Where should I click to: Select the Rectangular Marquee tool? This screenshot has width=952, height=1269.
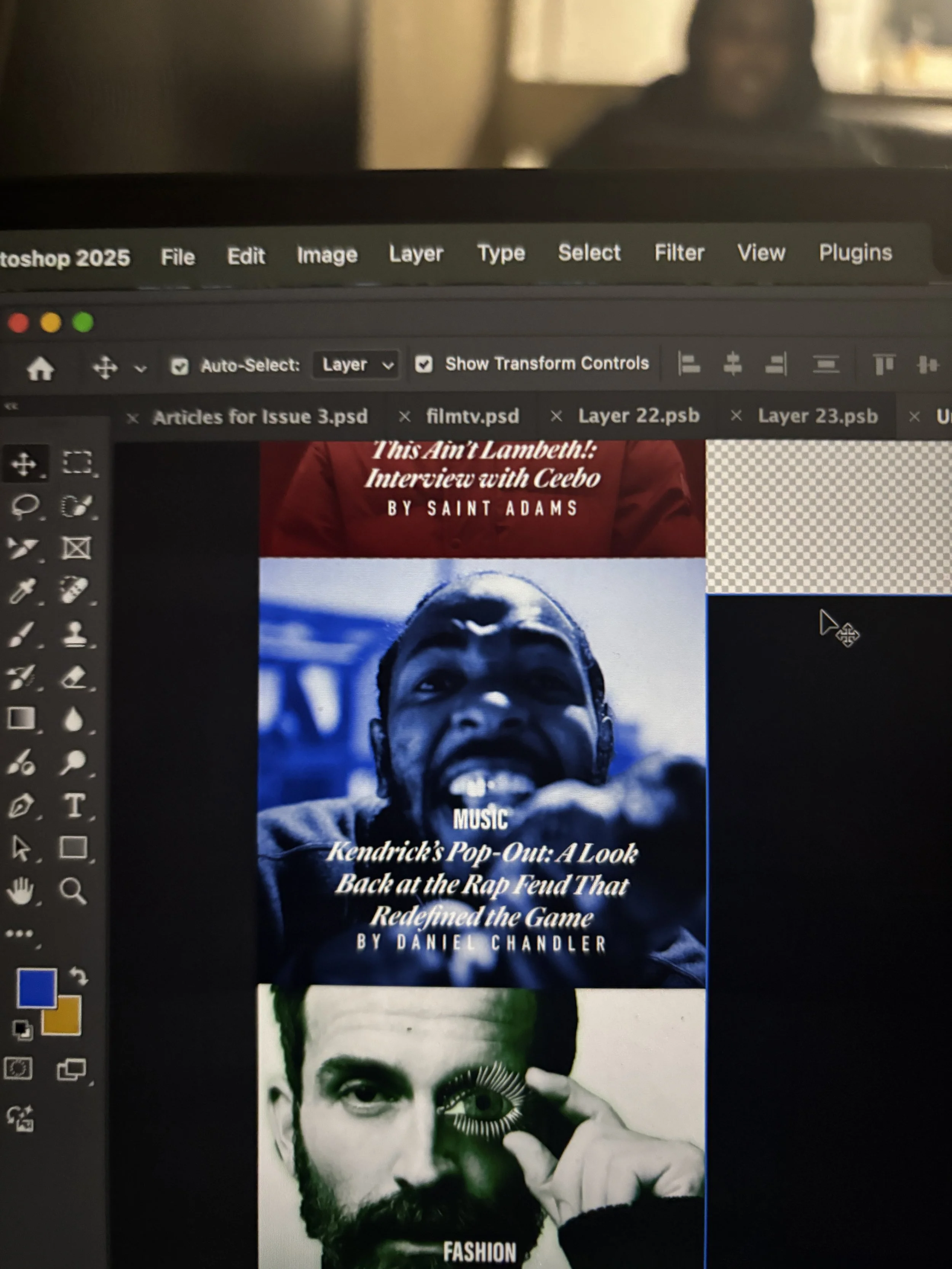click(x=77, y=462)
